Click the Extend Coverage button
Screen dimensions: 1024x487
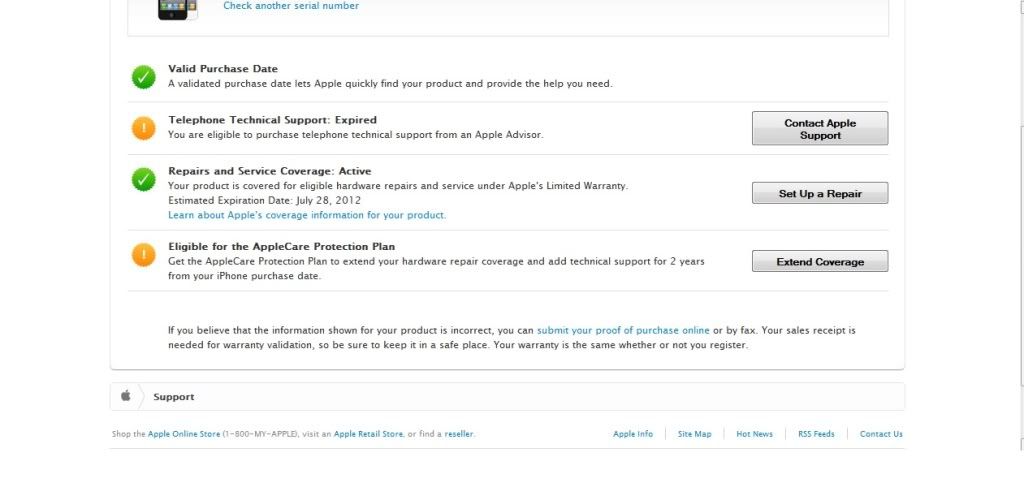coord(820,262)
